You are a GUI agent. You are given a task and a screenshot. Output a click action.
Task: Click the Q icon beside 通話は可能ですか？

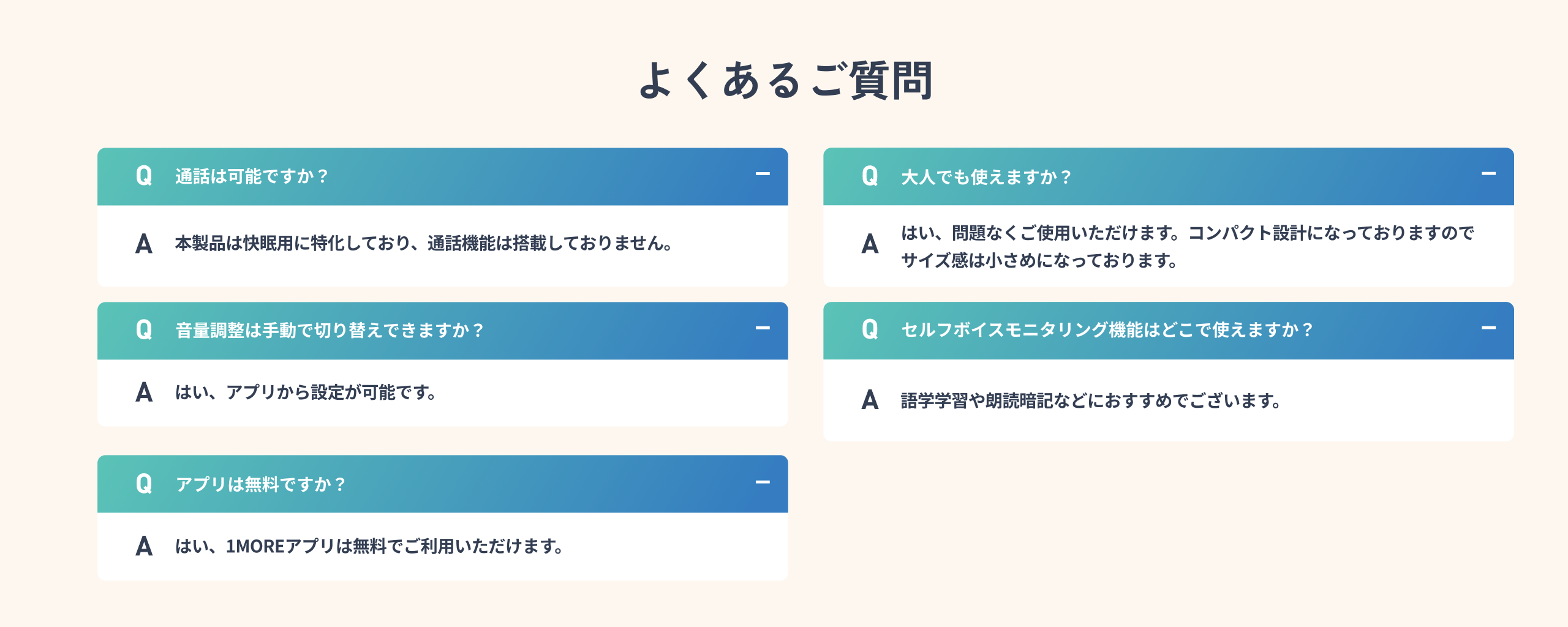[144, 176]
